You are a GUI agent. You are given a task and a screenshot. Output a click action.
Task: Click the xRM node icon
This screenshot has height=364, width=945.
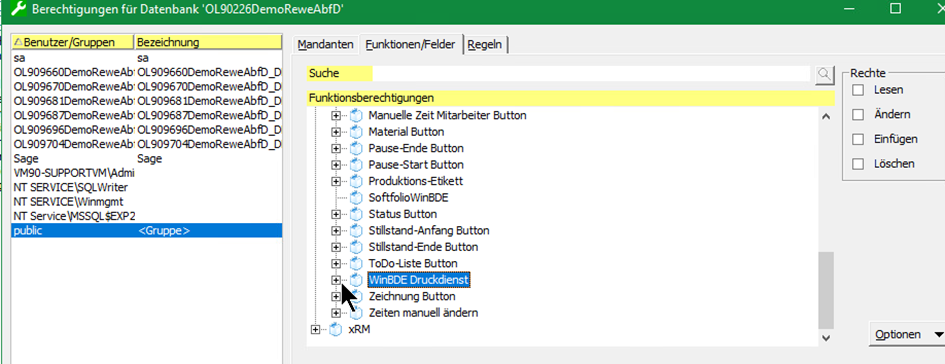(x=336, y=329)
